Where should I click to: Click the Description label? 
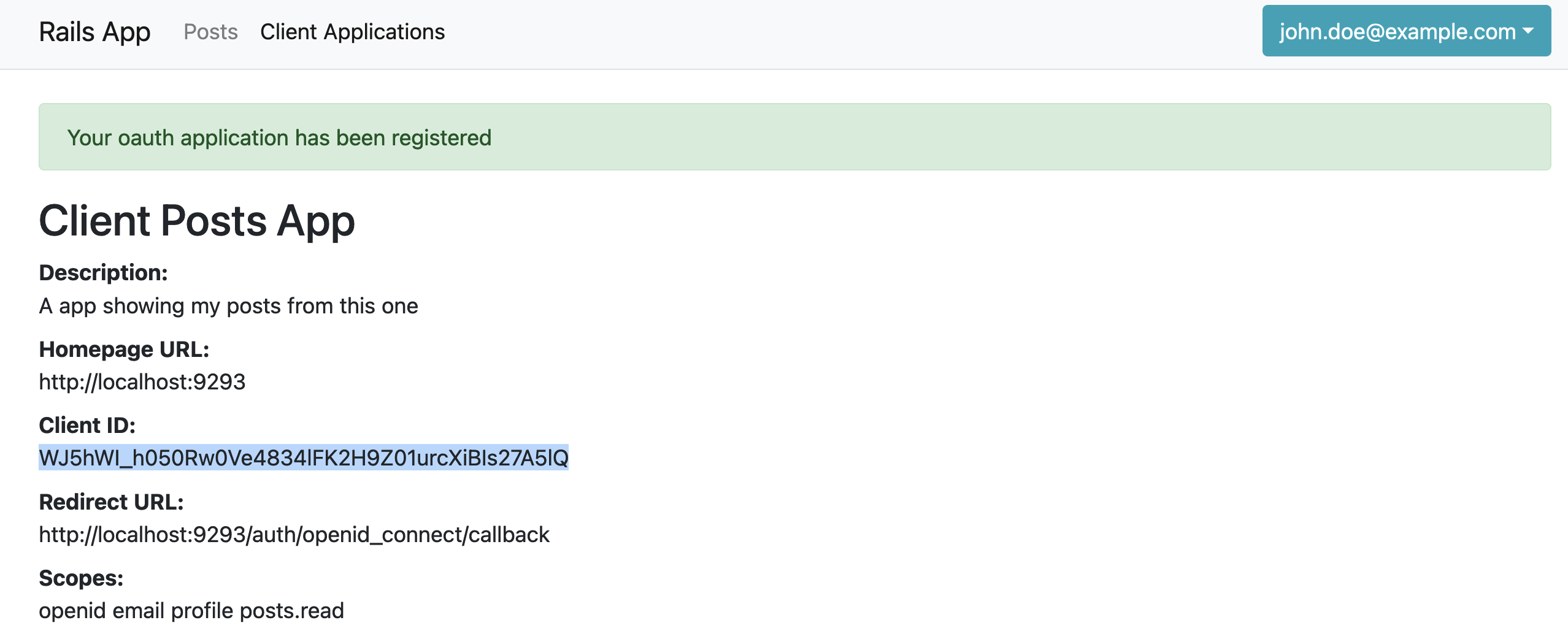click(x=103, y=273)
